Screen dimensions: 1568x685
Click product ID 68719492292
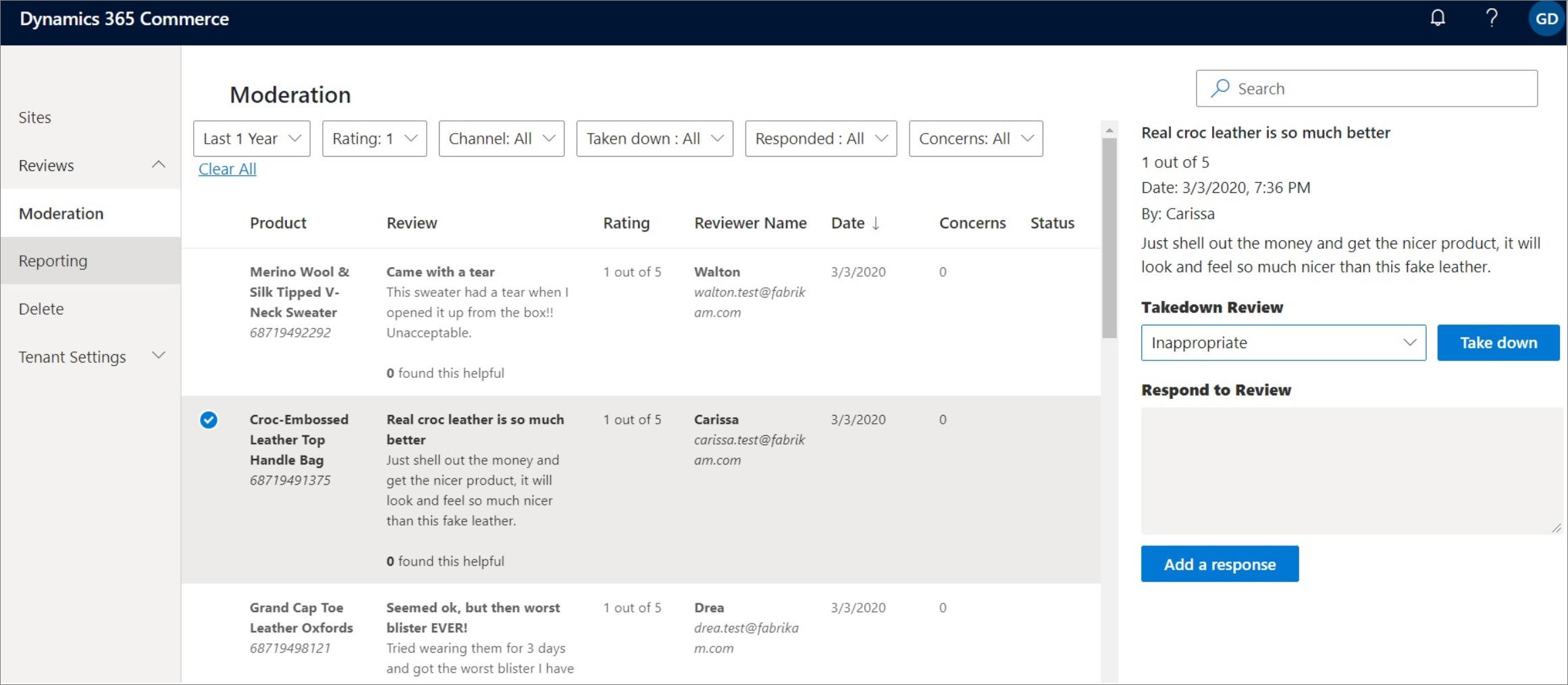(290, 332)
